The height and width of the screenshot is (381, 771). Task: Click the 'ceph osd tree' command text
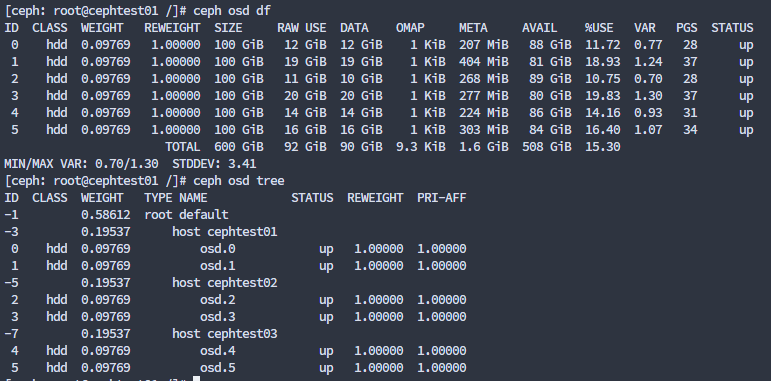238,181
